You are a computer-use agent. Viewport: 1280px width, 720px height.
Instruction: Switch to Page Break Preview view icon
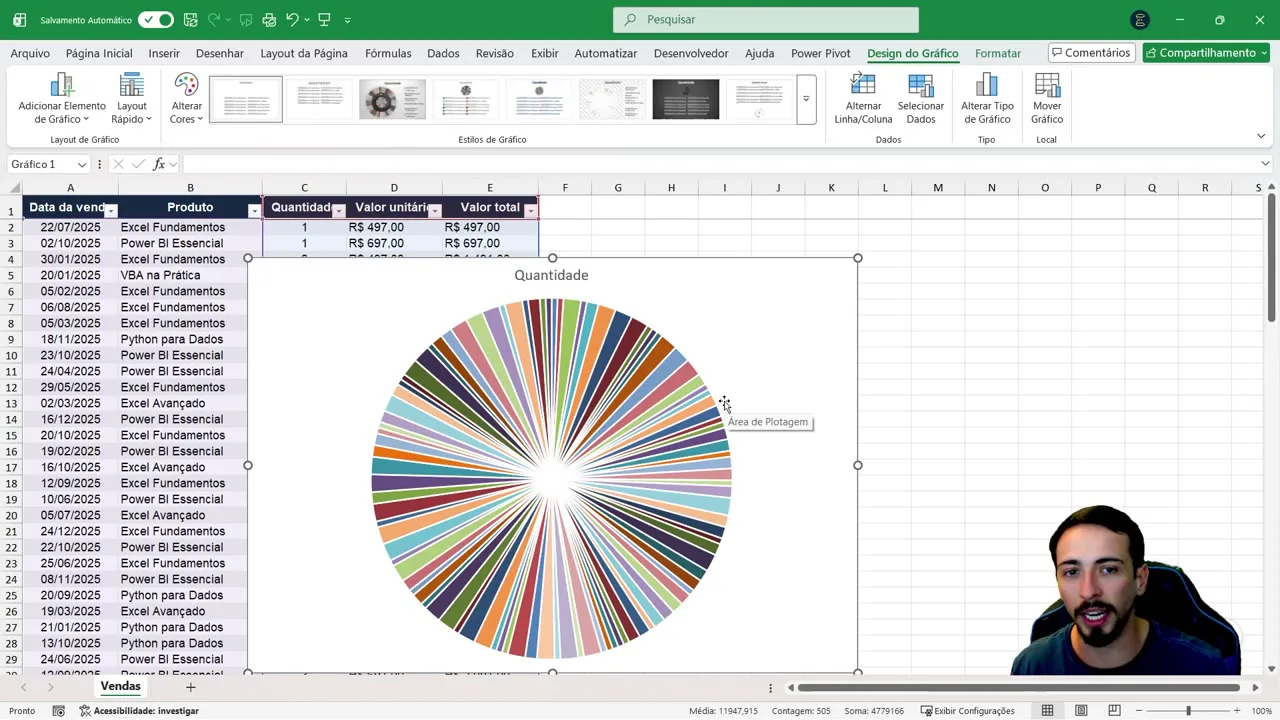pyautogui.click(x=1114, y=711)
